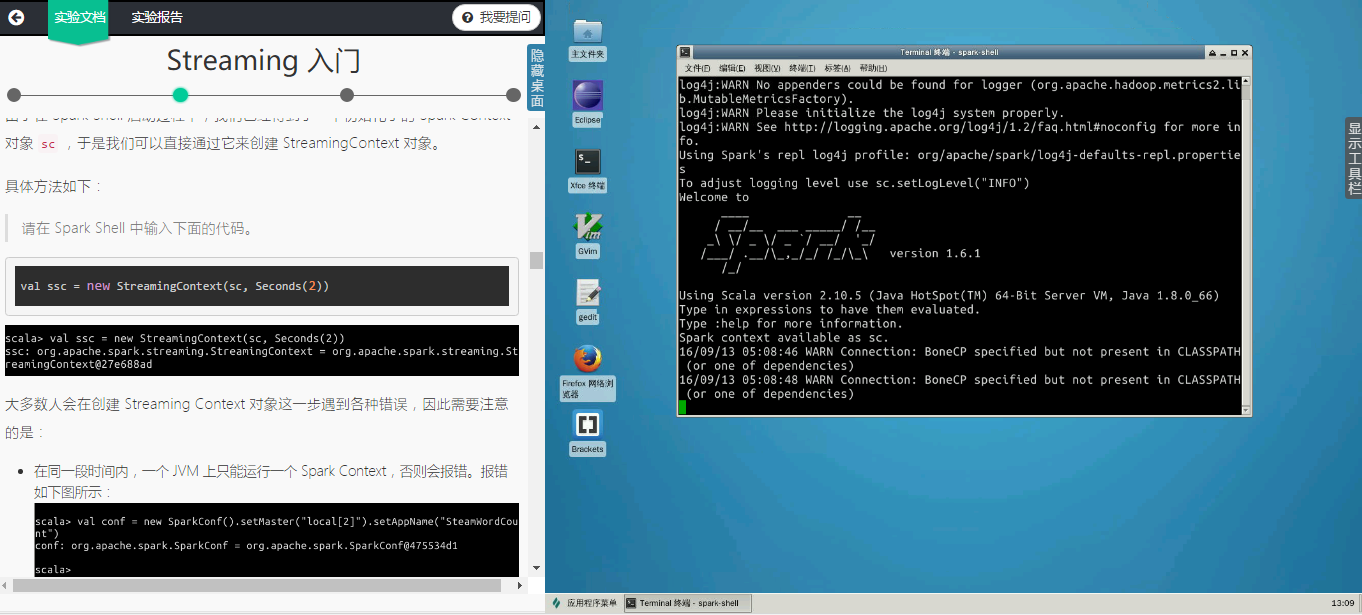
Task: Click the question mark icon in 我要提问
Action: [468, 17]
